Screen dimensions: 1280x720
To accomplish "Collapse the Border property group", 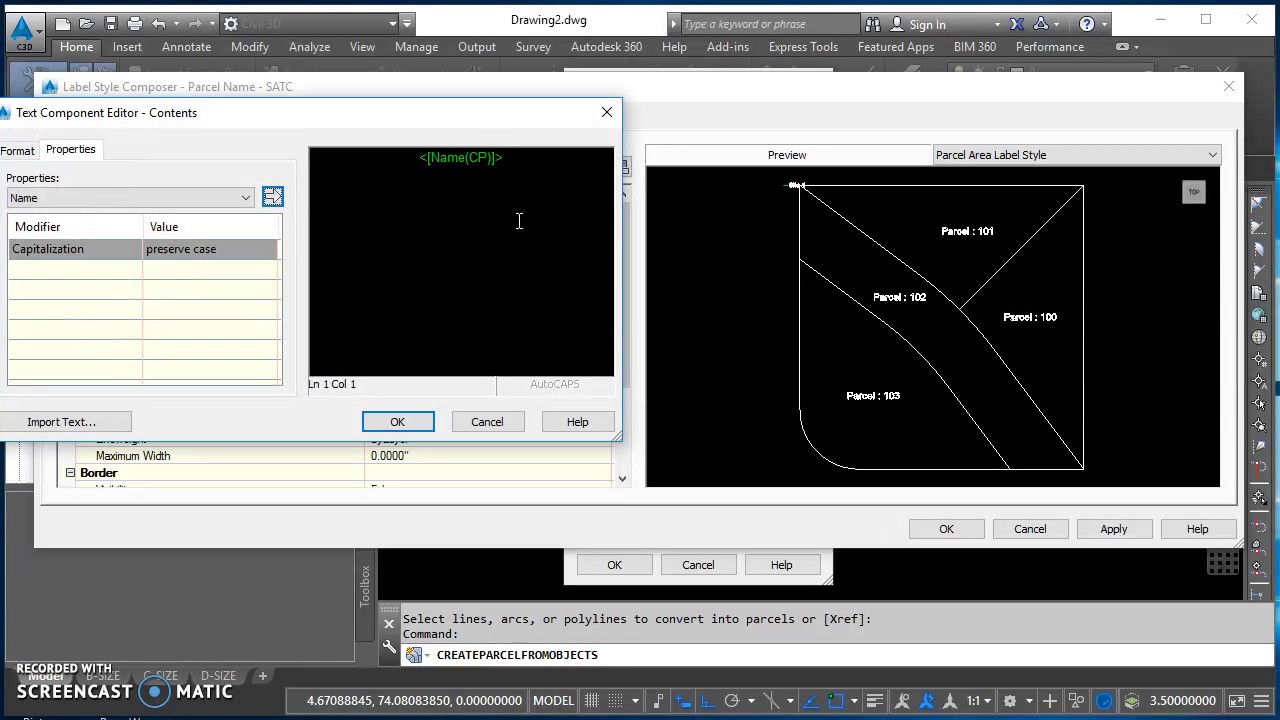I will point(70,473).
